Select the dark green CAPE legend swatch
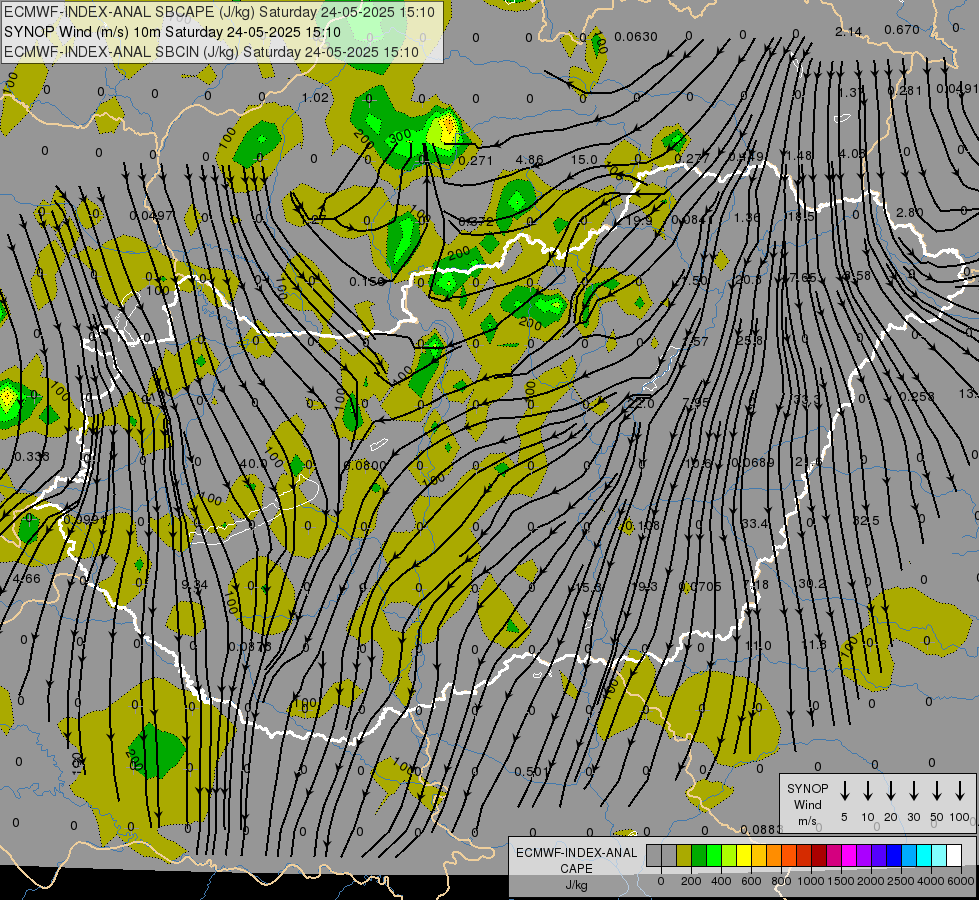The height and width of the screenshot is (900, 979). (699, 855)
